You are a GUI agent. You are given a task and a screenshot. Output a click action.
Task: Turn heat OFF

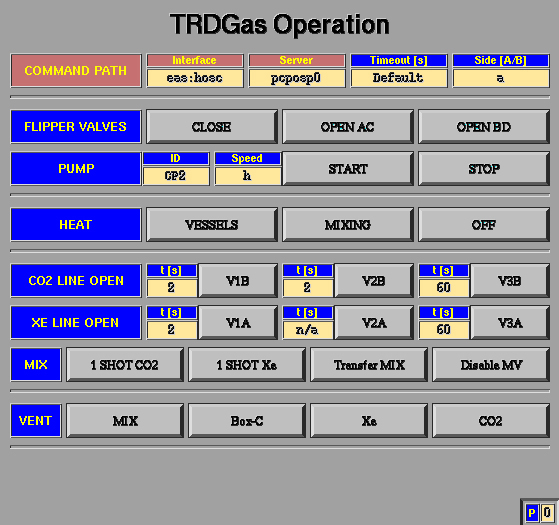pyautogui.click(x=484, y=225)
